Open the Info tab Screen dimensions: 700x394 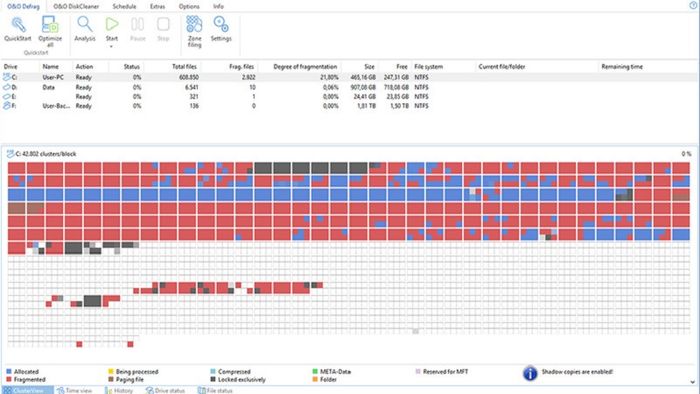(218, 6)
